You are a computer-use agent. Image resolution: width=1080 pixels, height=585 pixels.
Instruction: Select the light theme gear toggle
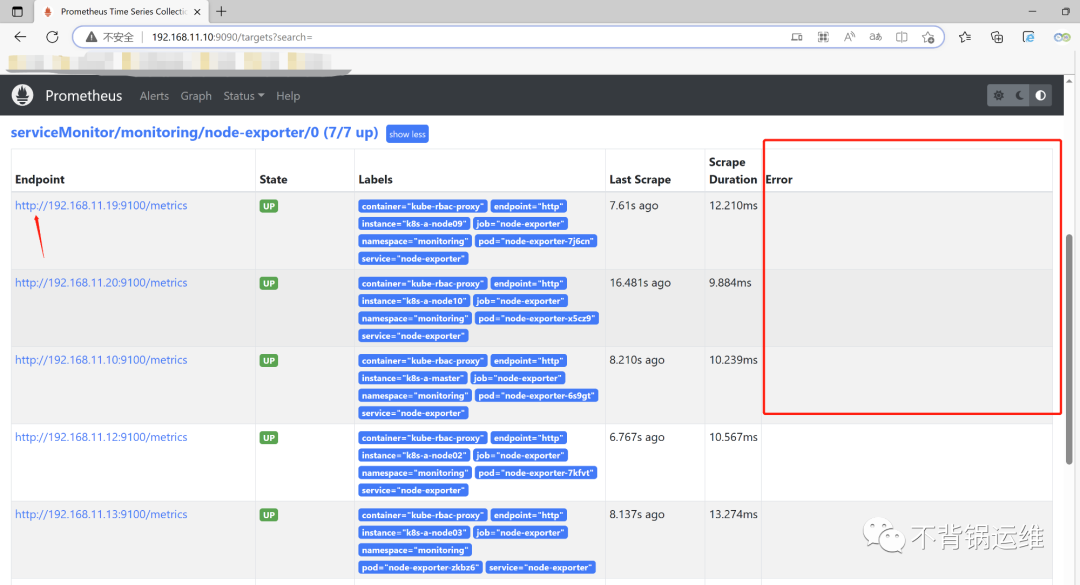tap(999, 96)
